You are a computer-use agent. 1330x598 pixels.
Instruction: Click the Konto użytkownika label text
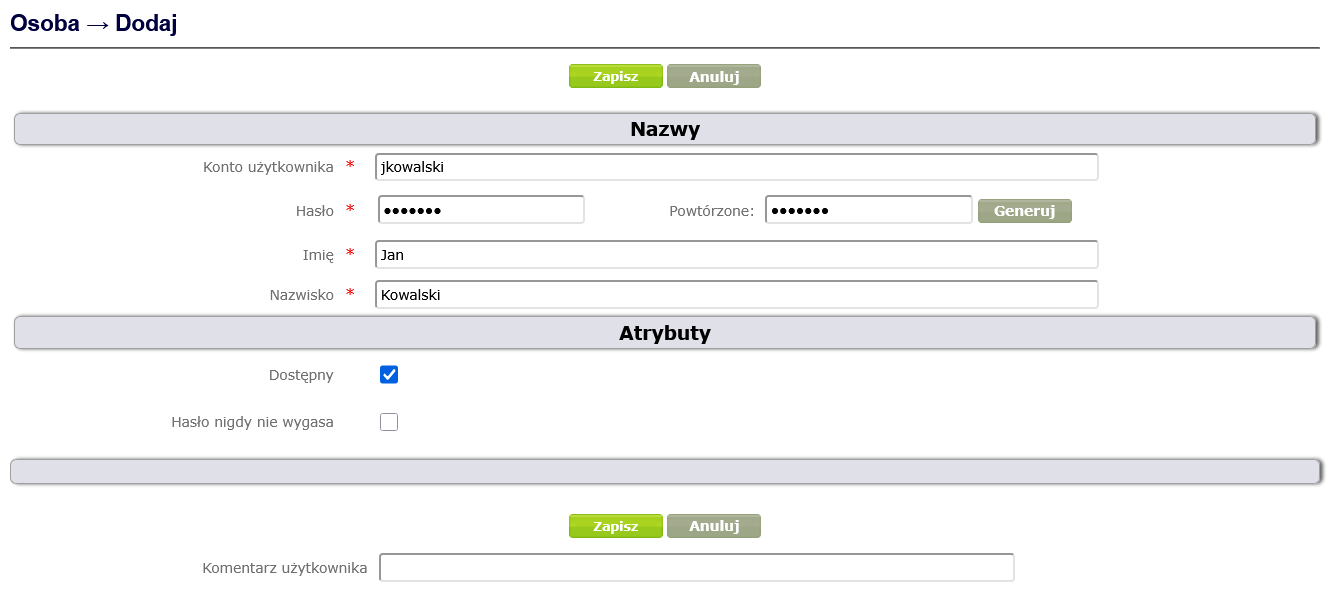[x=268, y=167]
